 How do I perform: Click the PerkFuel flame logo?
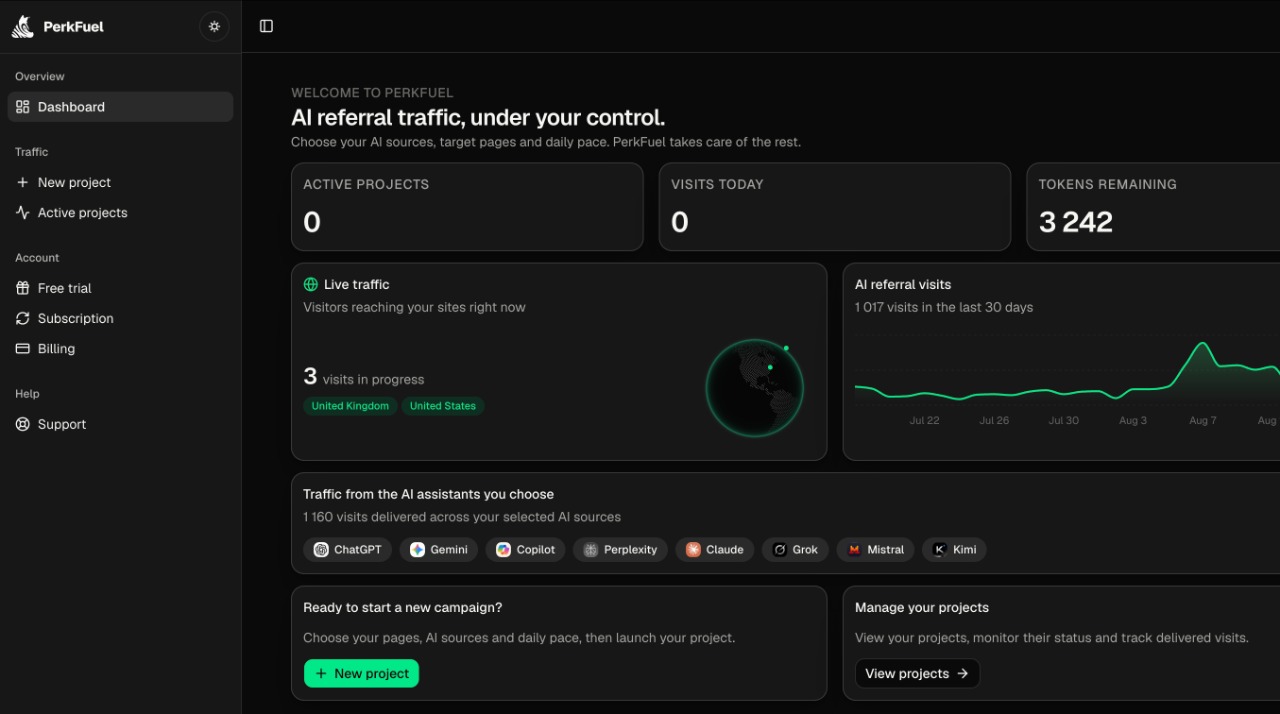pyautogui.click(x=23, y=27)
